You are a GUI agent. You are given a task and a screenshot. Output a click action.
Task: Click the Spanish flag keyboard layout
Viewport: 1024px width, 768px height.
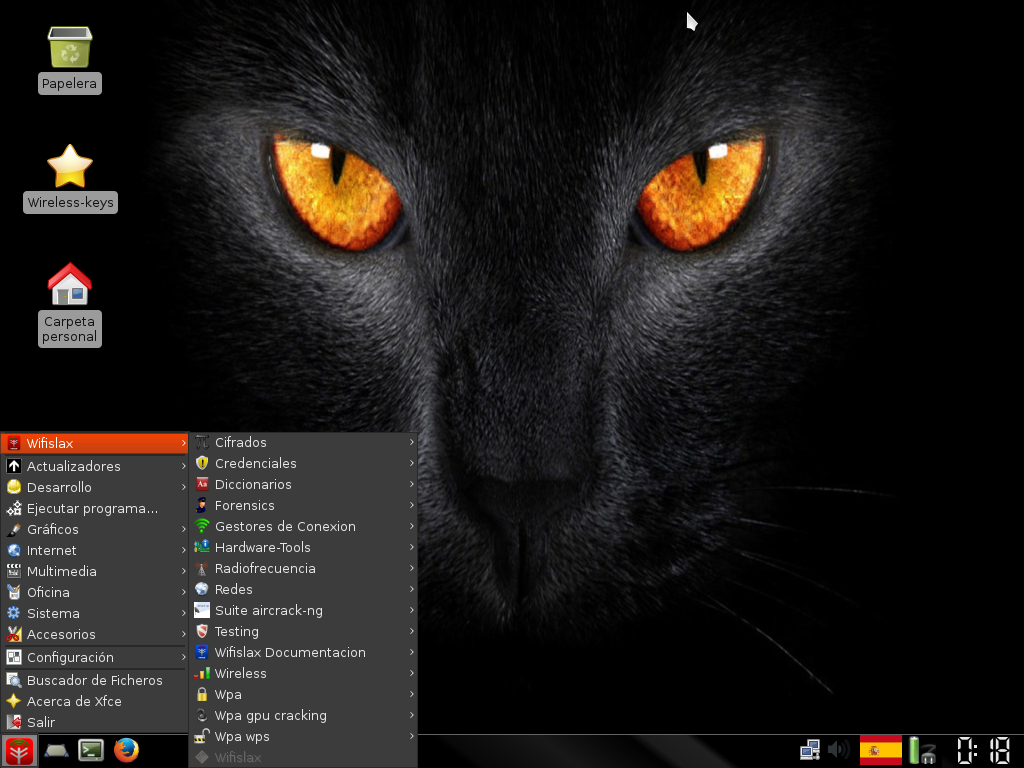(x=880, y=750)
